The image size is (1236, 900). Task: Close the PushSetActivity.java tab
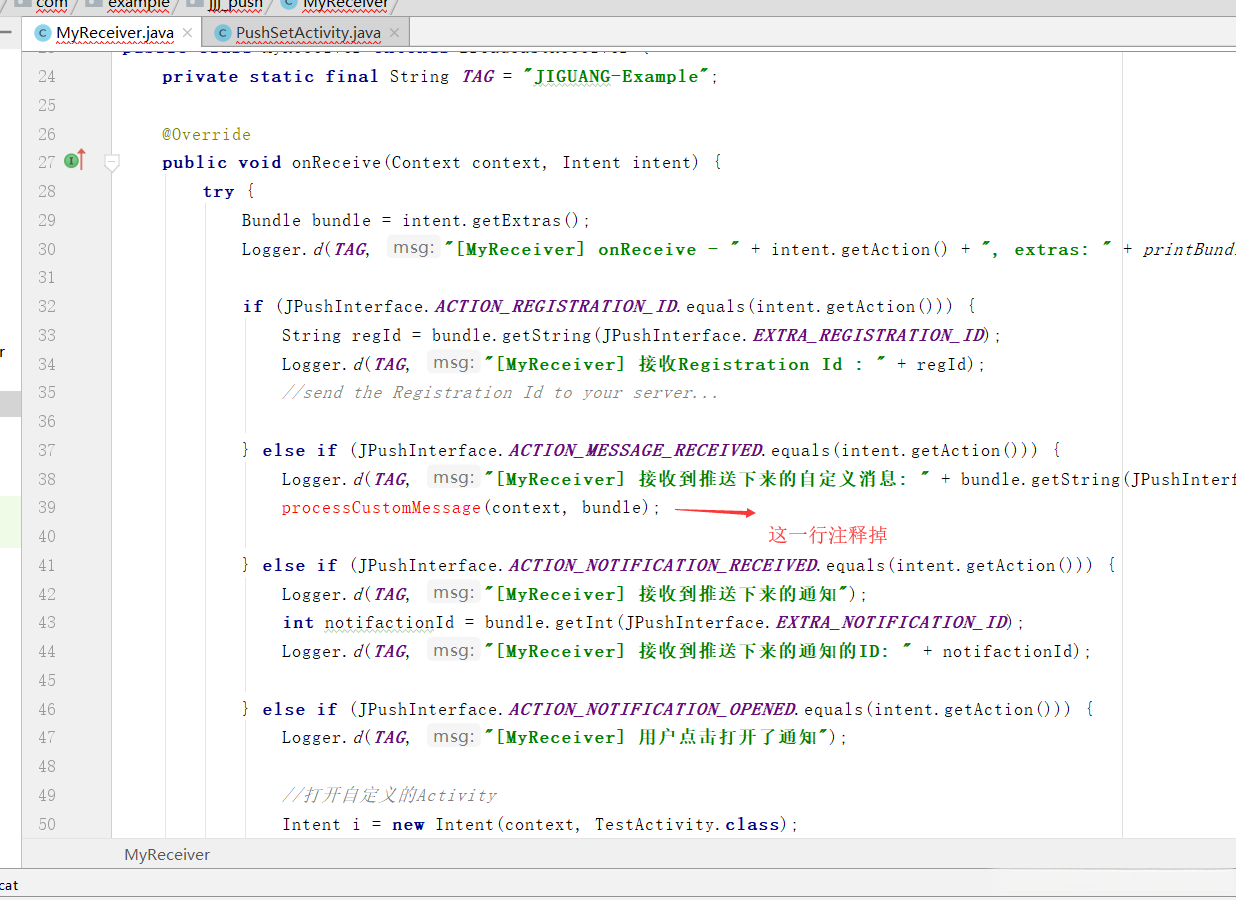click(x=394, y=33)
